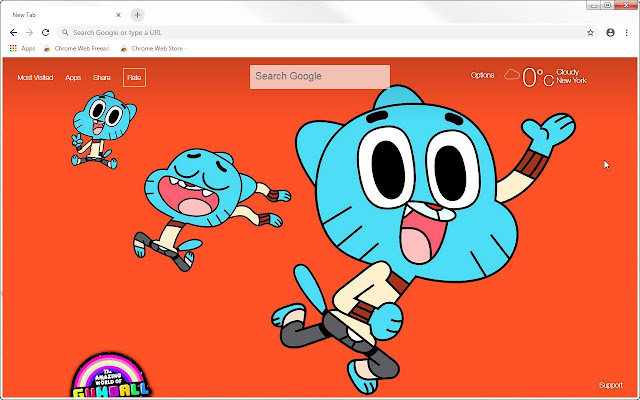640x400 pixels.
Task: Open the Most Visited menu
Action: (x=35, y=78)
